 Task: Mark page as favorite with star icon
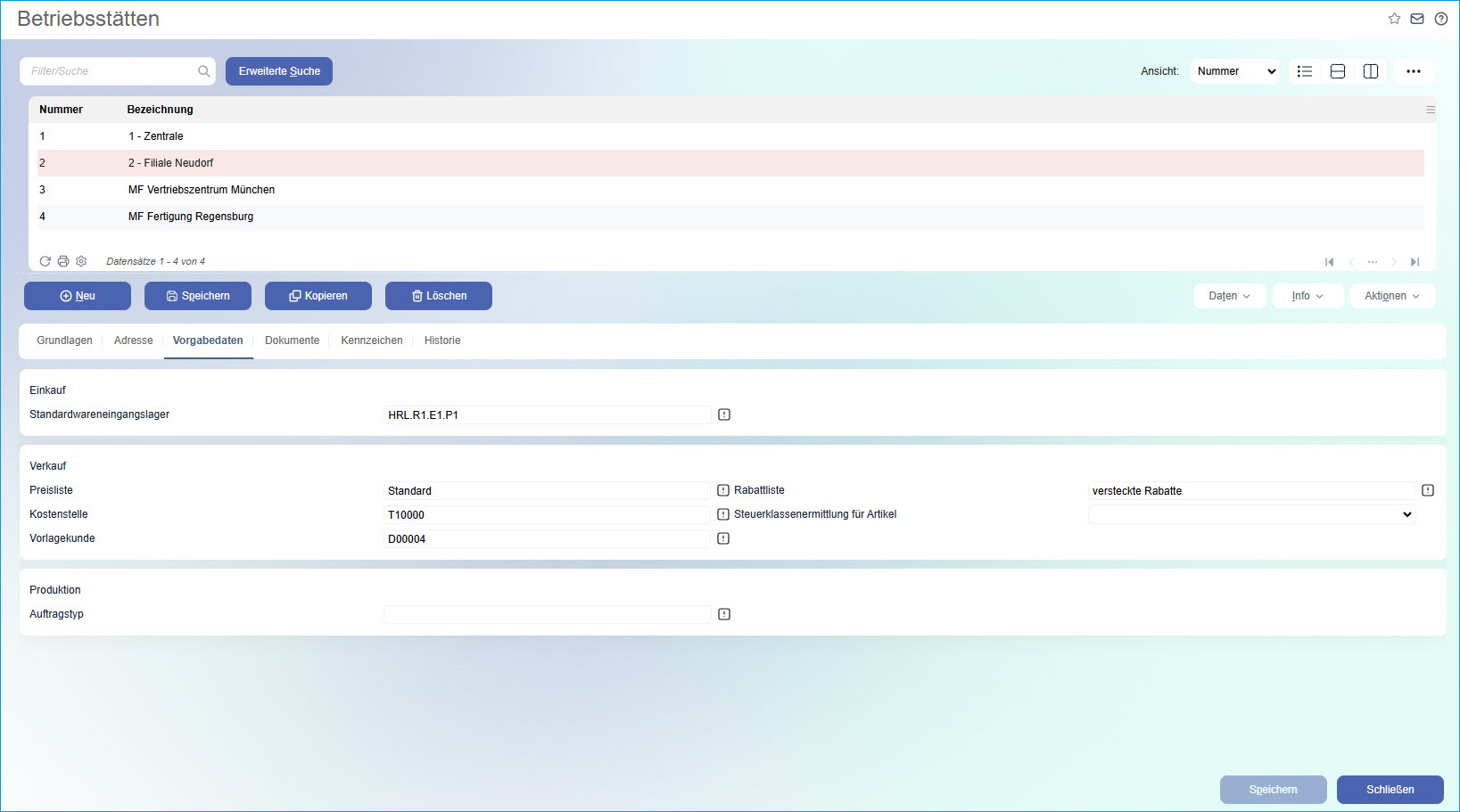1394,19
